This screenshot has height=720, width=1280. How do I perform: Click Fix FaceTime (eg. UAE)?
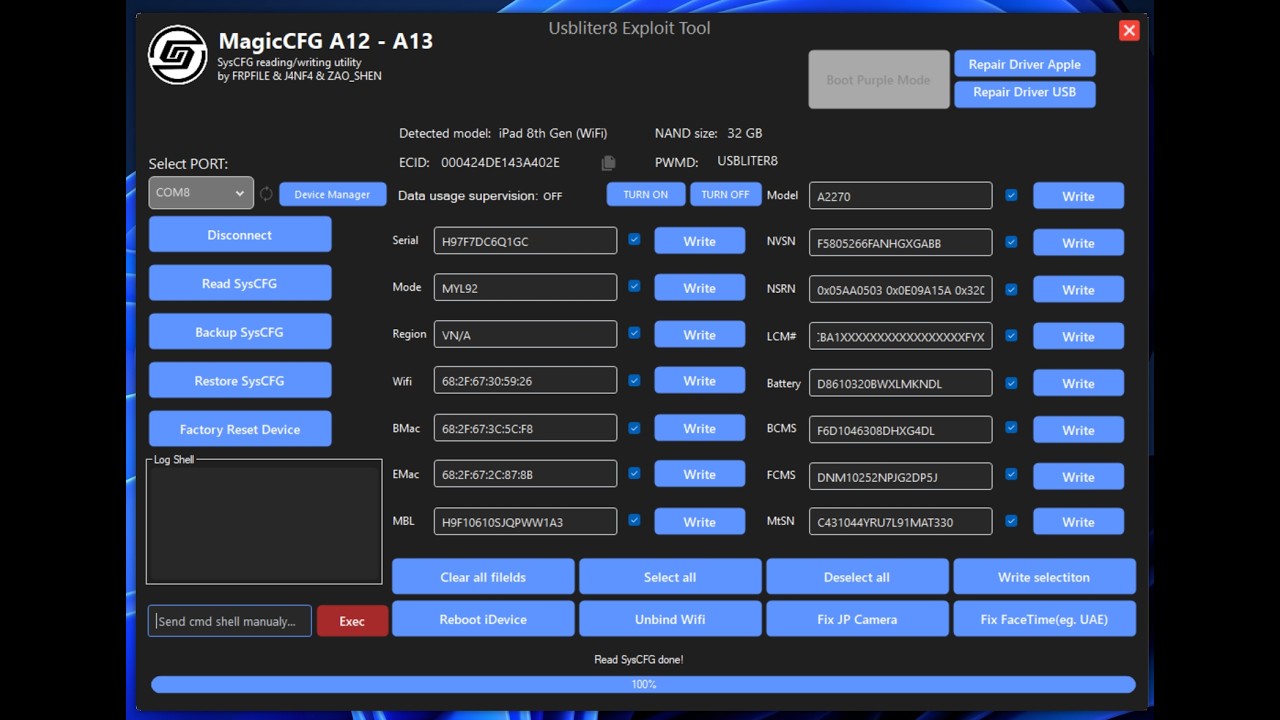coord(1044,619)
